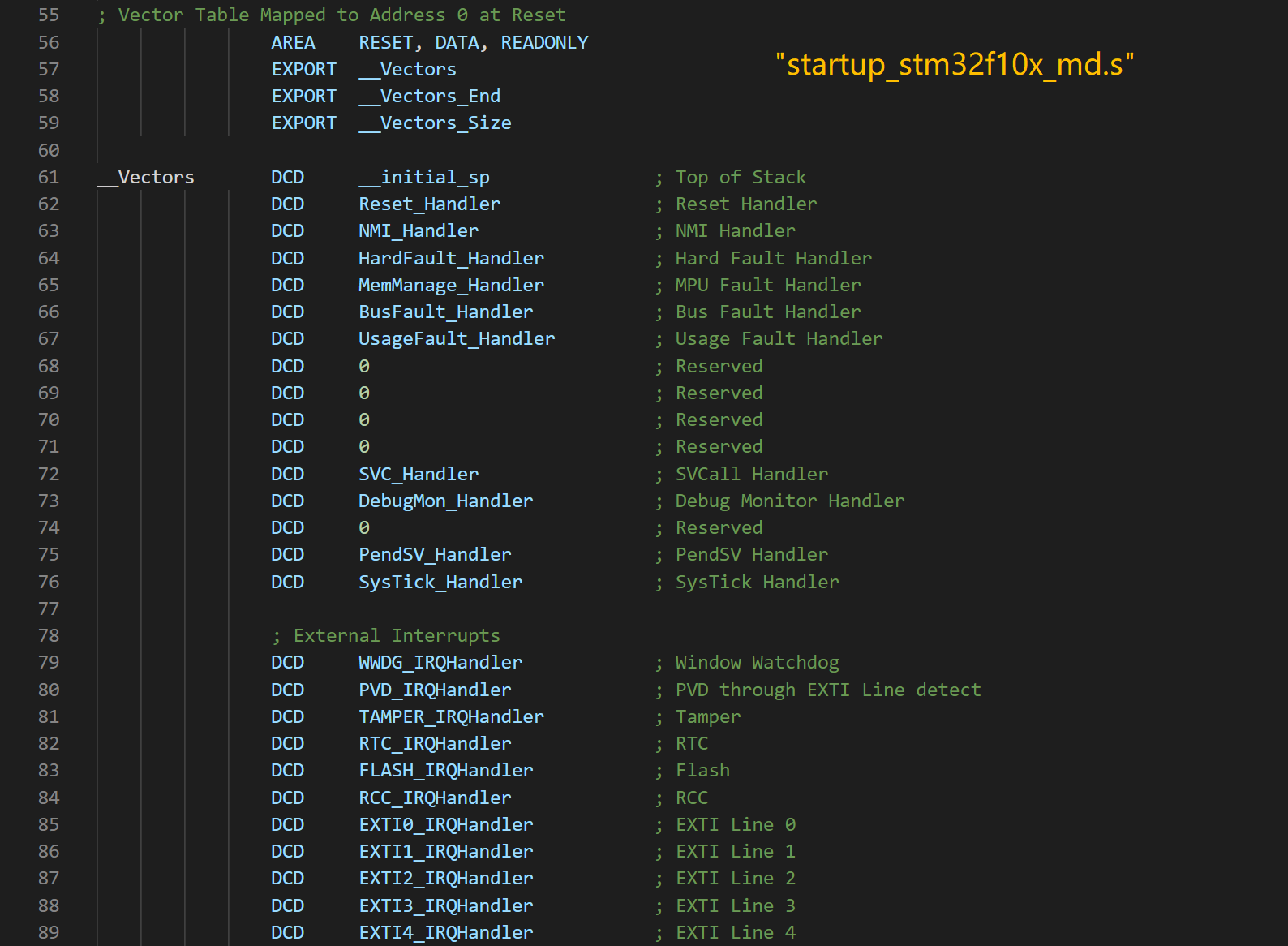Screen dimensions: 1288x946
Task: Click PVD_IRQHandler symbol
Action: [436, 690]
